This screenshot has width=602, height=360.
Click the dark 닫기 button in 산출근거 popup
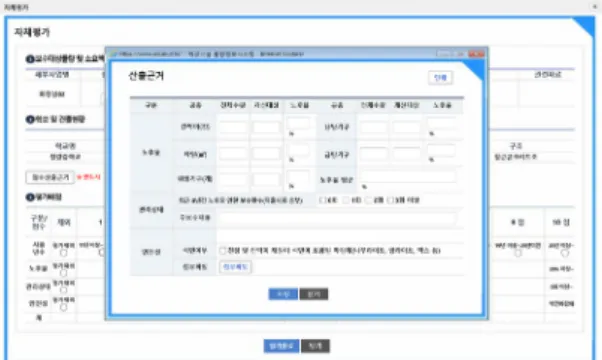[314, 294]
